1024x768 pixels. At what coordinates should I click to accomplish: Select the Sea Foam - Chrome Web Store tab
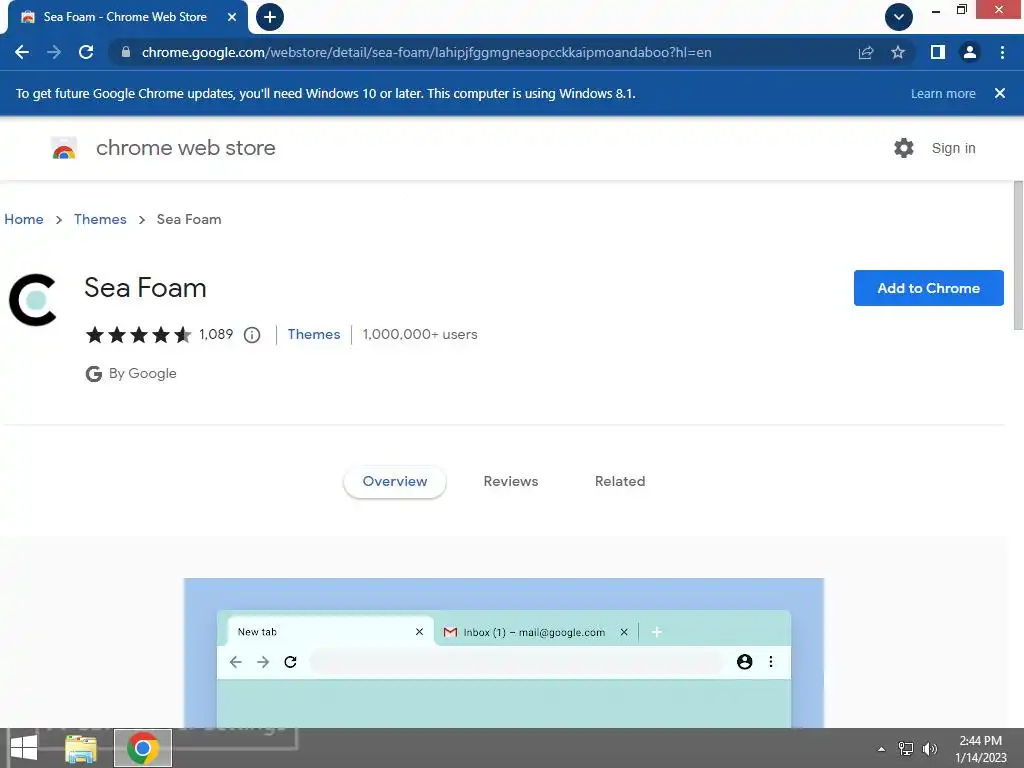click(124, 17)
